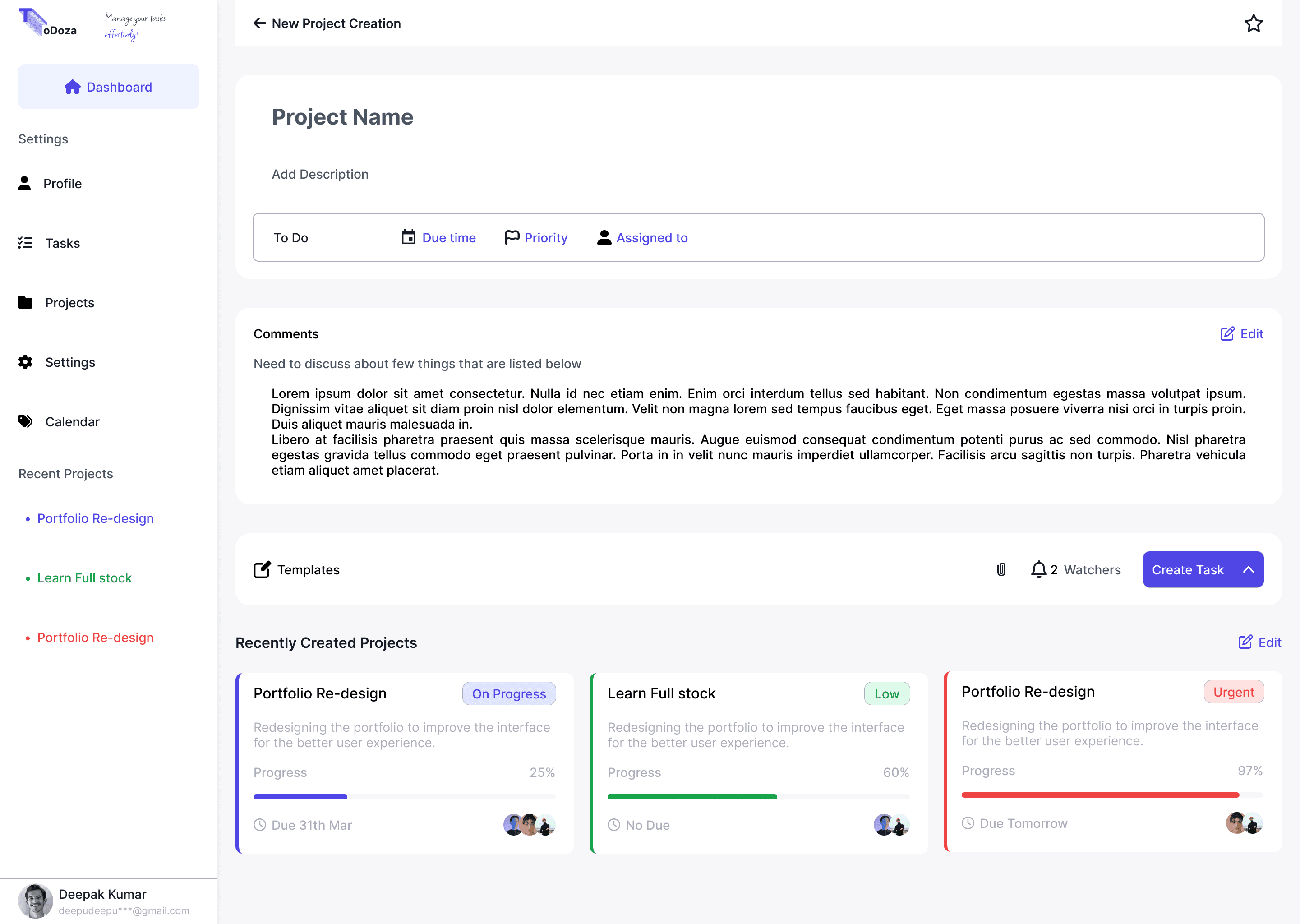Click the Recently Created Projects edit icon
This screenshot has width=1300, height=924.
pos(1245,642)
